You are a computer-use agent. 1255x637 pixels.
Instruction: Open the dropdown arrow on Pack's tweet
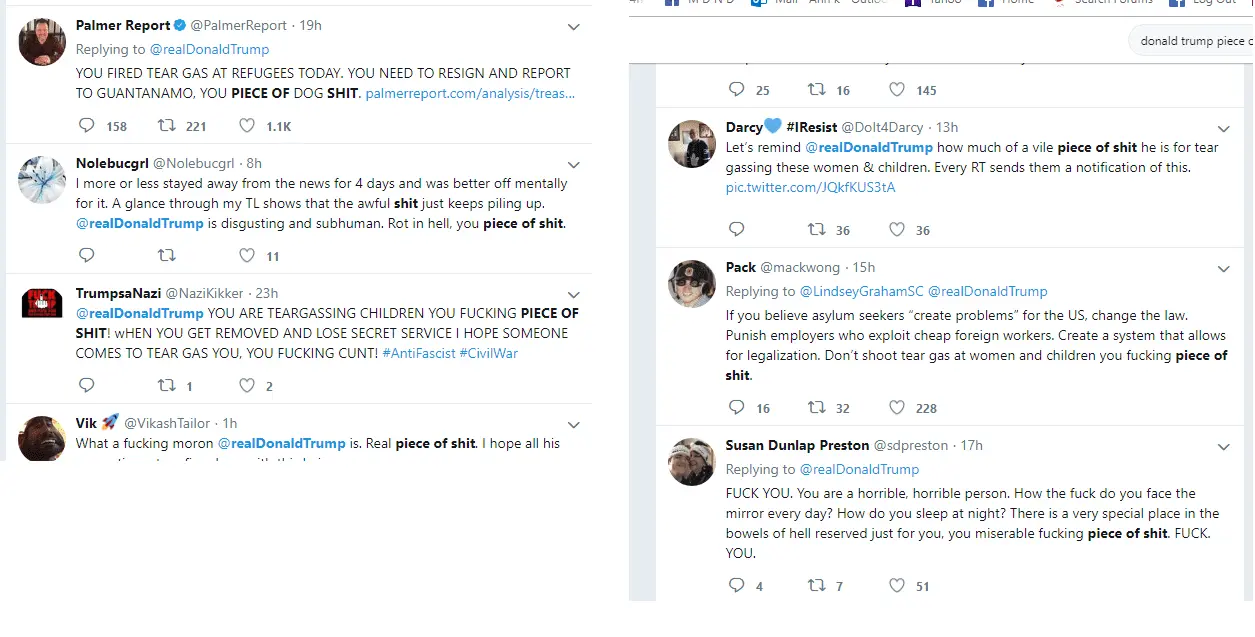(x=1223, y=269)
